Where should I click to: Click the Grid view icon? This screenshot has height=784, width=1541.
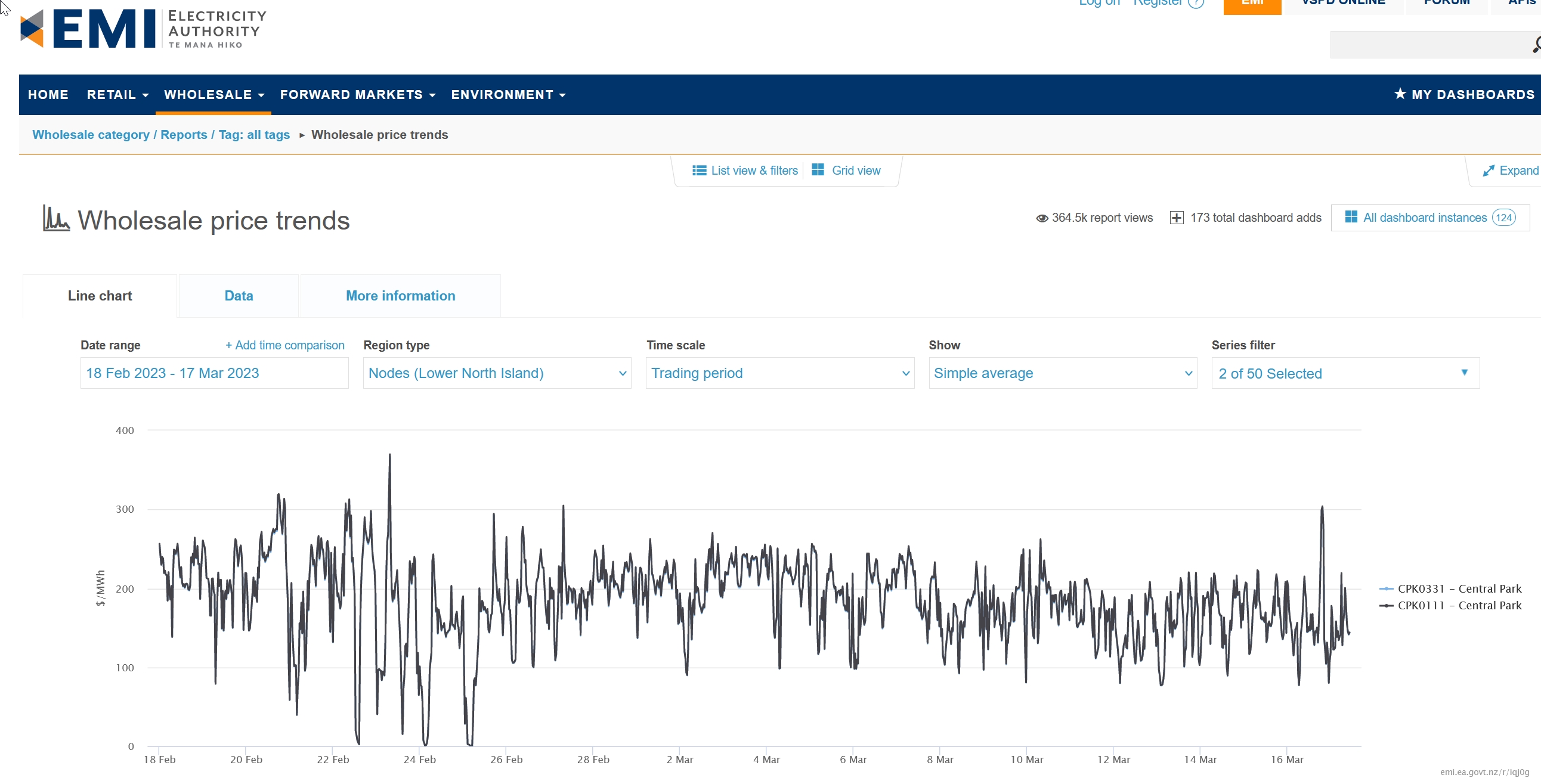(817, 170)
